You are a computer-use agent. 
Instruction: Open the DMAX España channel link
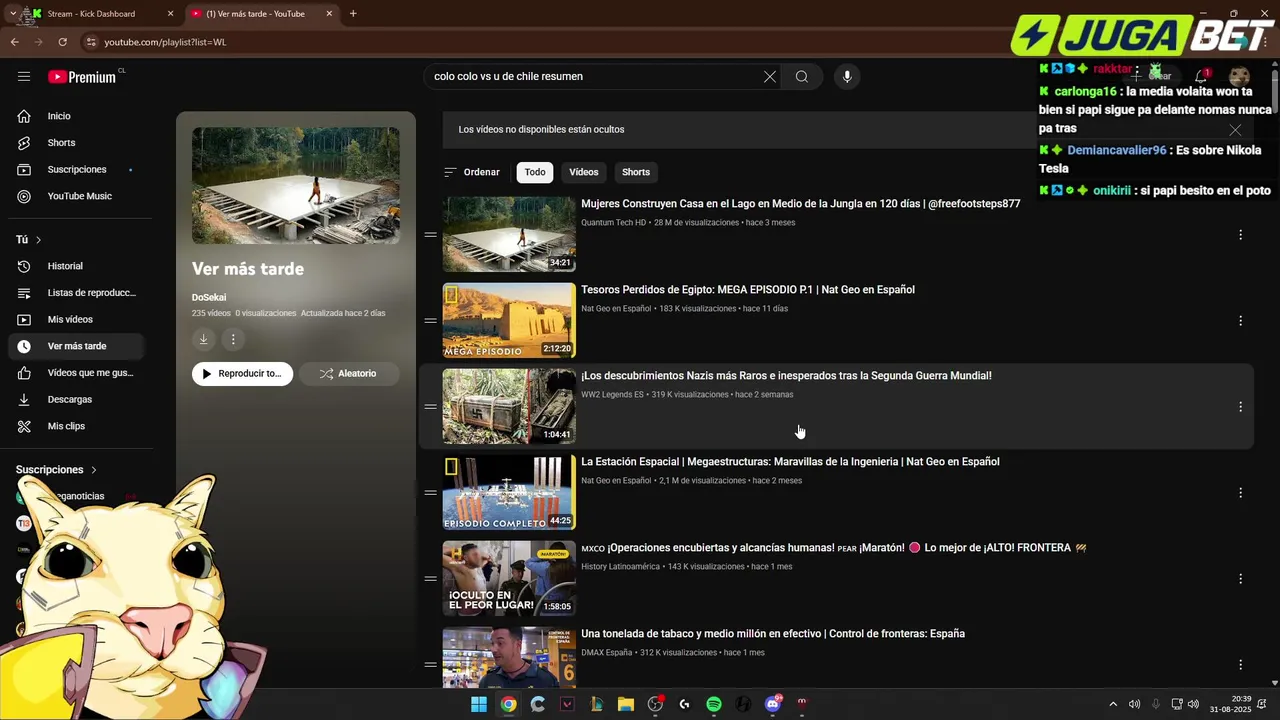(x=607, y=653)
